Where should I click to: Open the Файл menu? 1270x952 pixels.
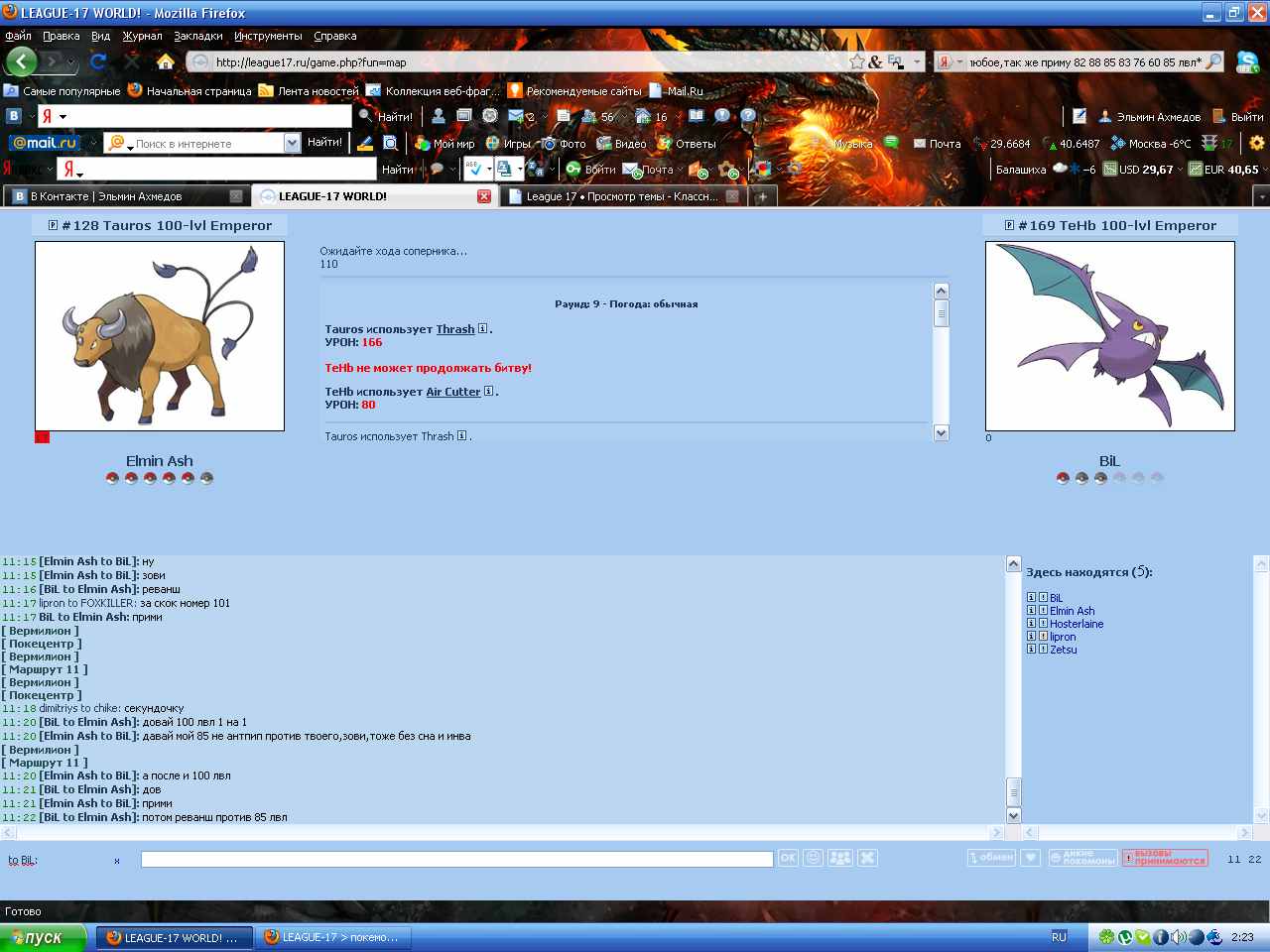tap(18, 36)
